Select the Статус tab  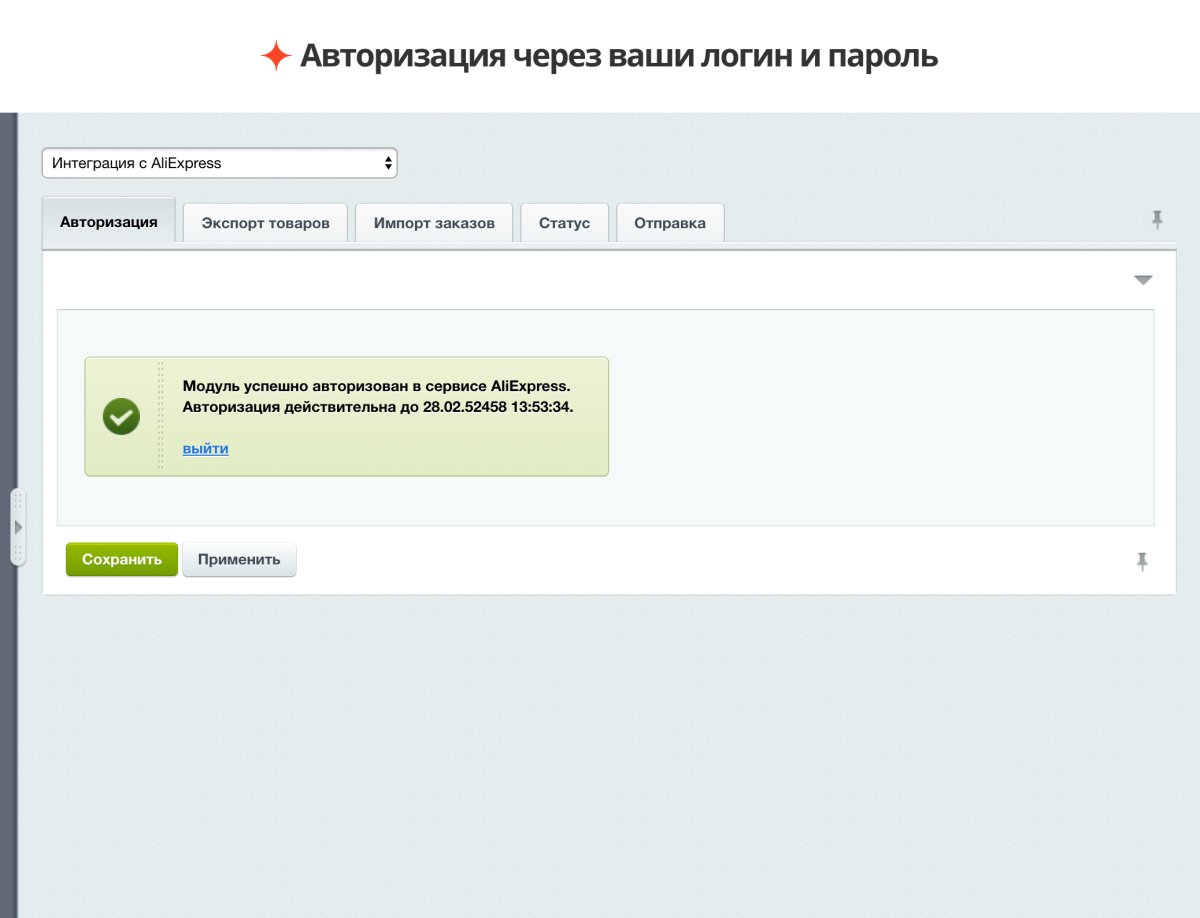tap(565, 222)
